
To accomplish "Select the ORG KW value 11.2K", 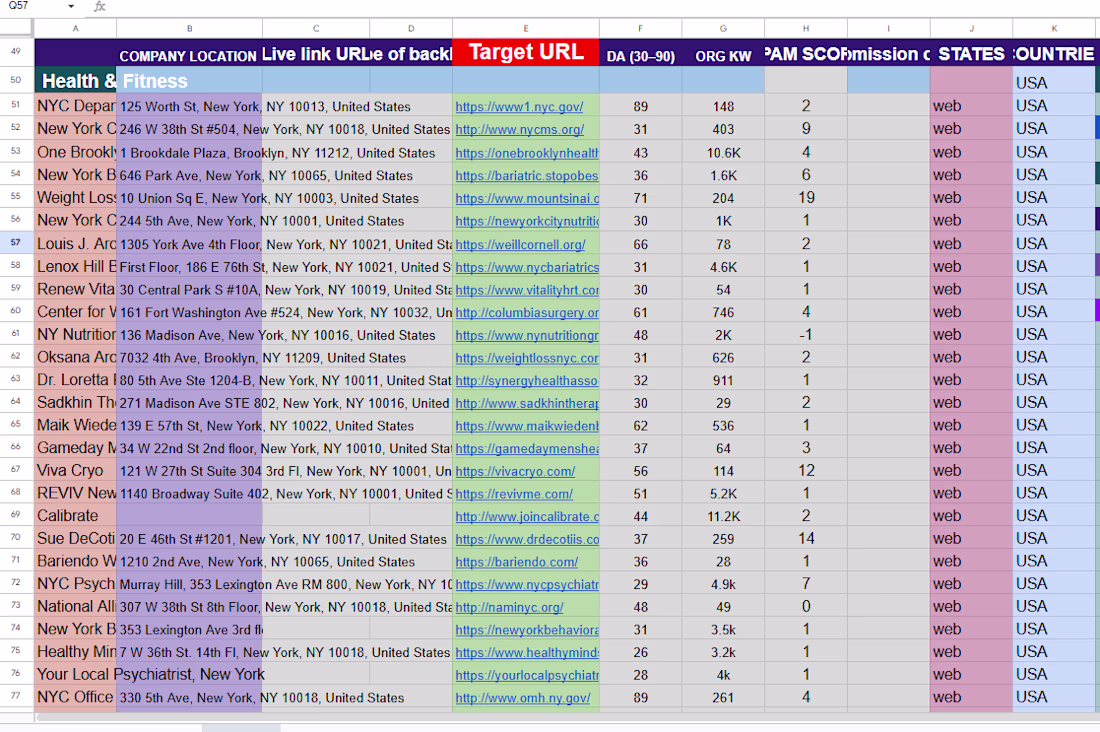I will tap(723, 517).
